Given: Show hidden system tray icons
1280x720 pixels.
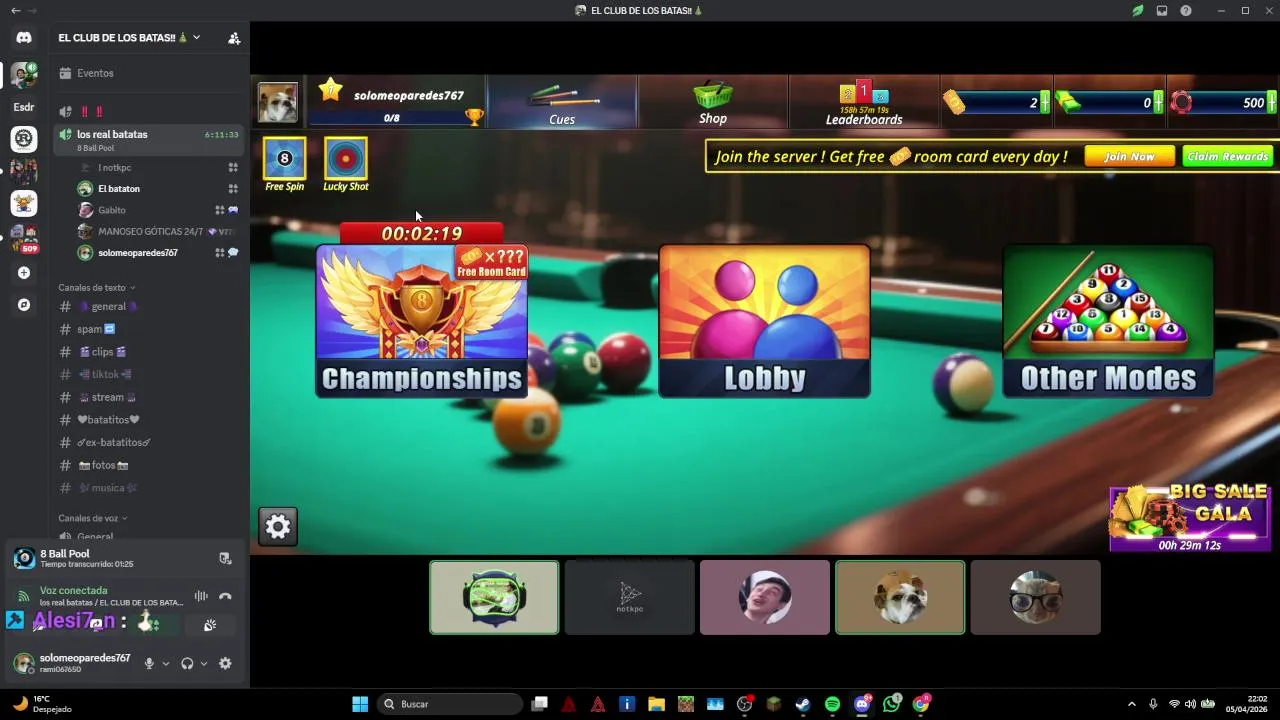Looking at the screenshot, I should pyautogui.click(x=1132, y=704).
